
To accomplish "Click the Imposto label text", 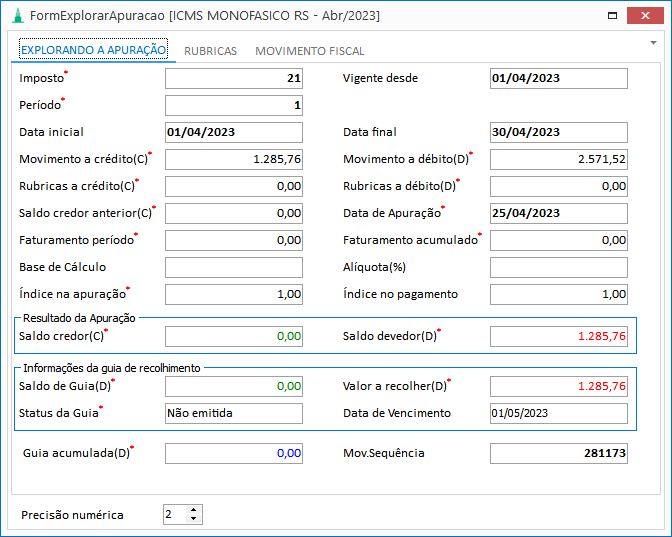I will pyautogui.click(x=41, y=78).
